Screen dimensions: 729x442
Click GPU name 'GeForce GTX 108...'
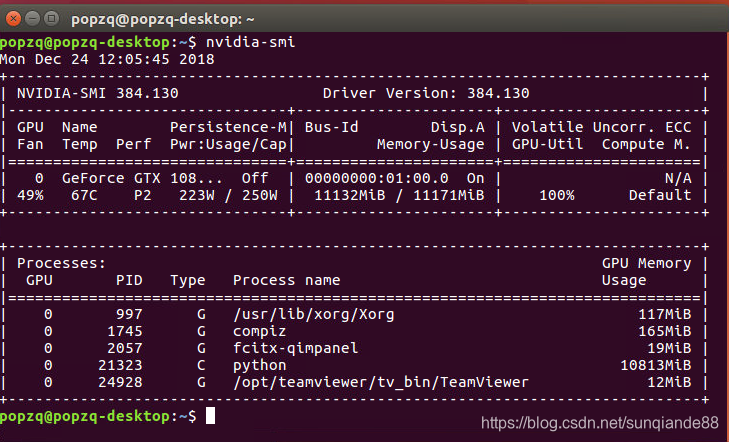click(142, 178)
